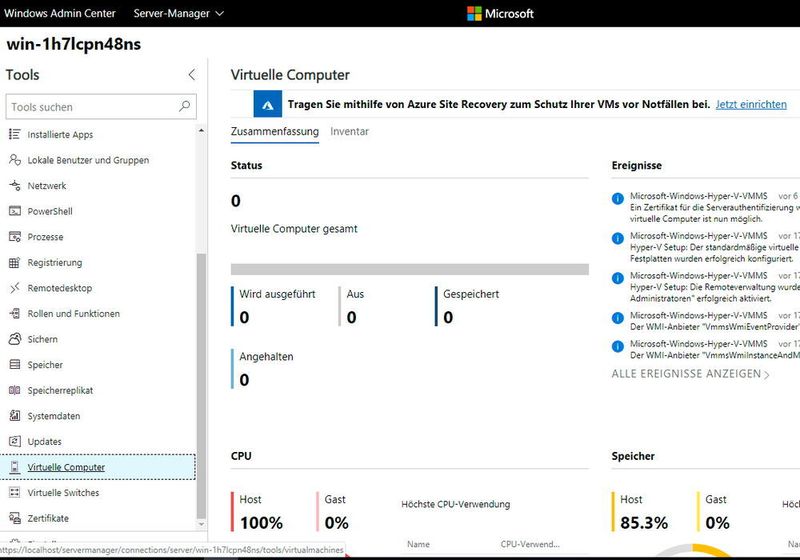This screenshot has width=800, height=560.
Task: Click the tools list scroll-up arrow
Action: point(202,131)
